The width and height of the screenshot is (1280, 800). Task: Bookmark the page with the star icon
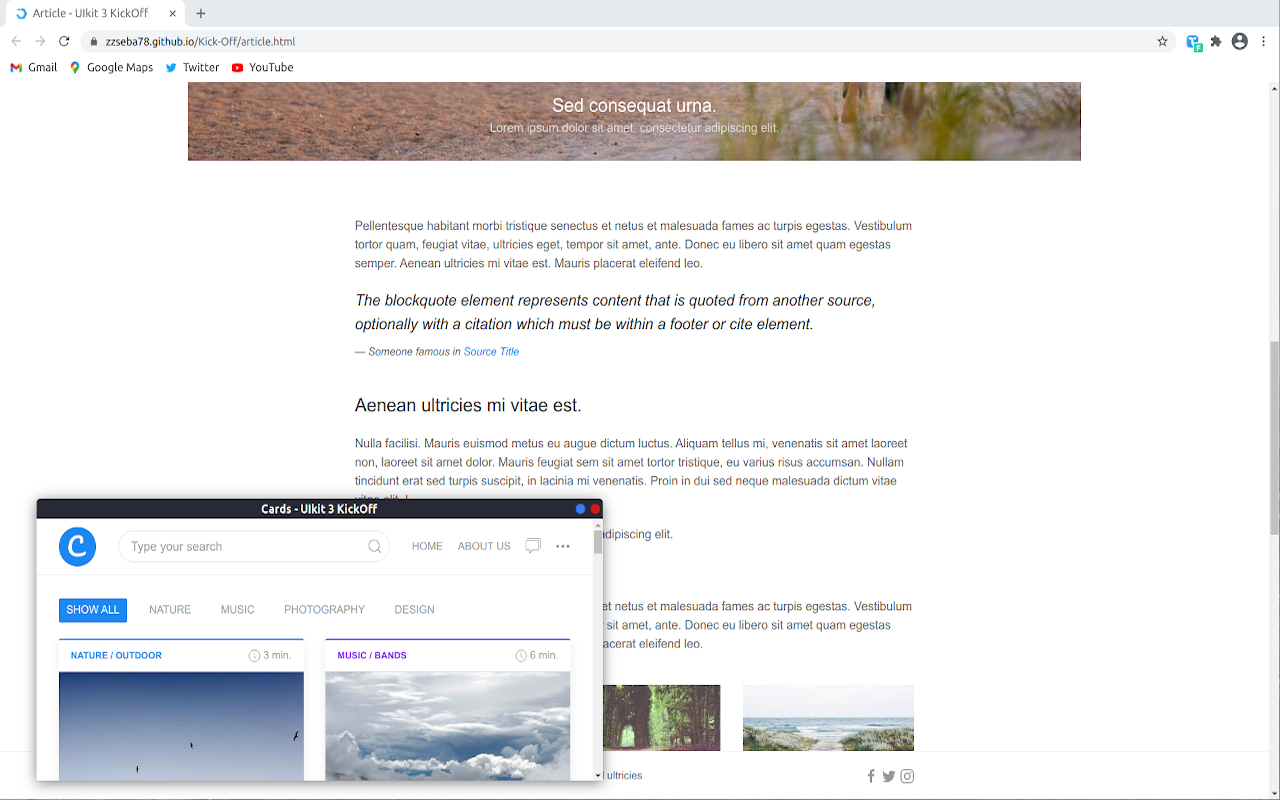click(1162, 41)
